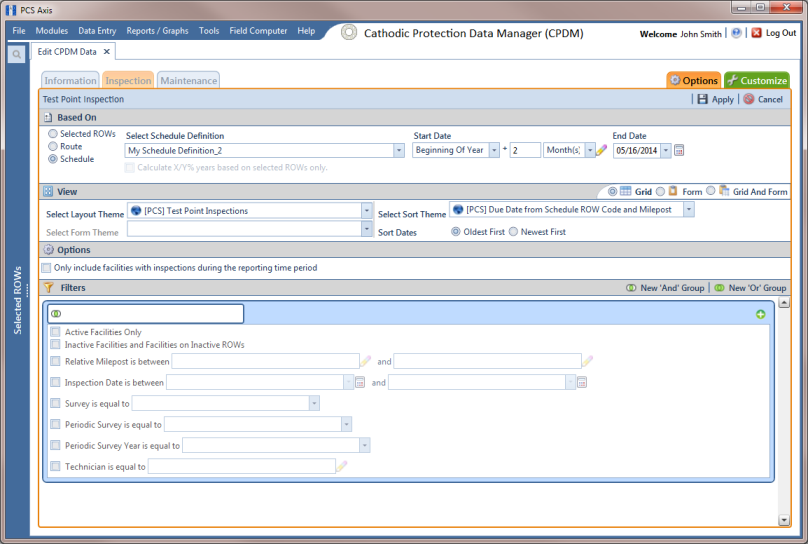Viewport: 808px width, 544px height.
Task: Open End Date calendar picker icon
Action: 679,150
